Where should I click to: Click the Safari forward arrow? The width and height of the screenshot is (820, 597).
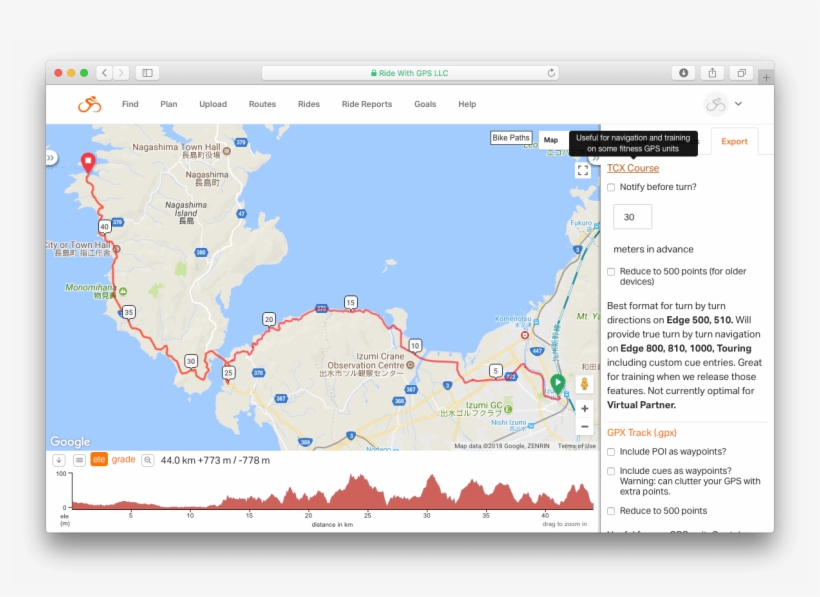(x=121, y=73)
